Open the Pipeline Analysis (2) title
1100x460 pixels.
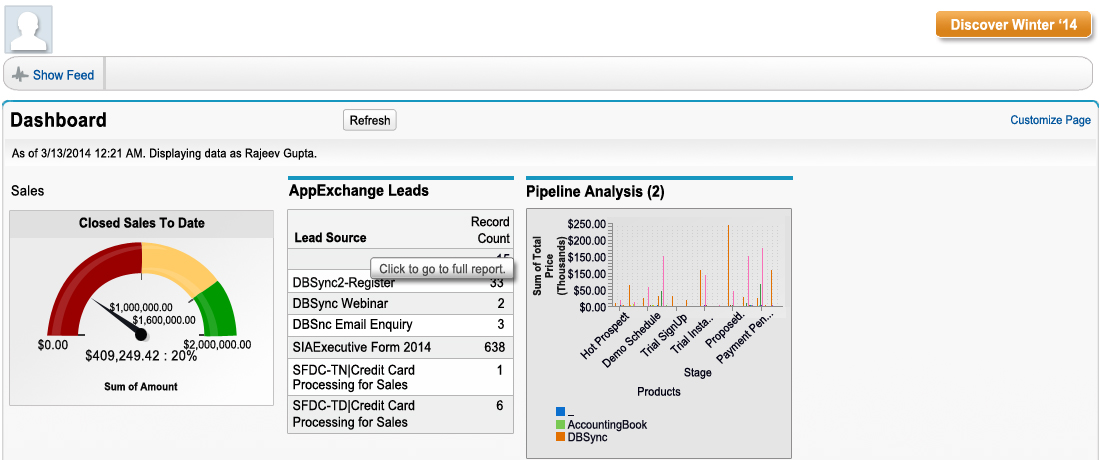595,191
